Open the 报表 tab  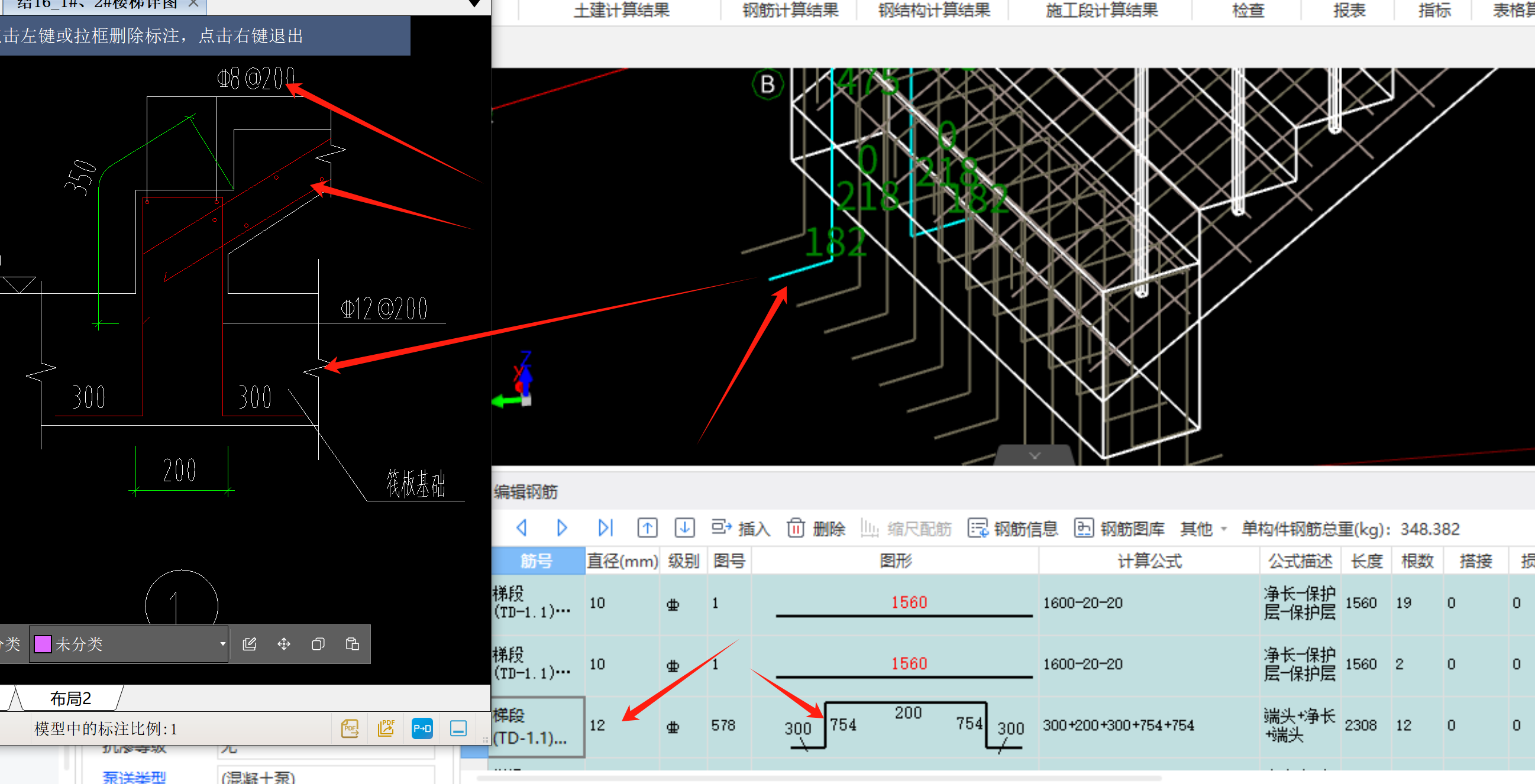coord(1349,10)
